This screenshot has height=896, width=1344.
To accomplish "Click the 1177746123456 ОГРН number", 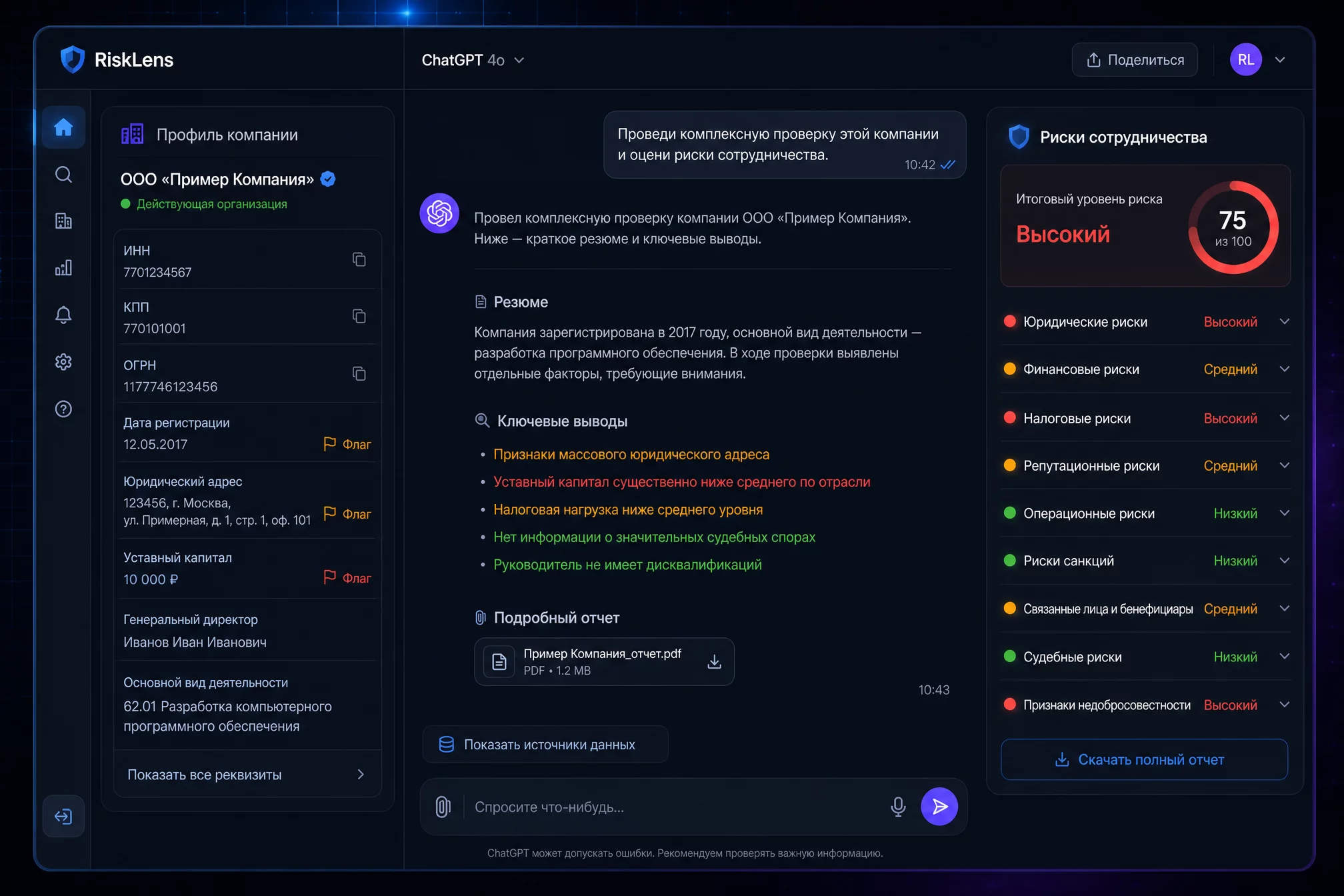I will click(x=170, y=387).
